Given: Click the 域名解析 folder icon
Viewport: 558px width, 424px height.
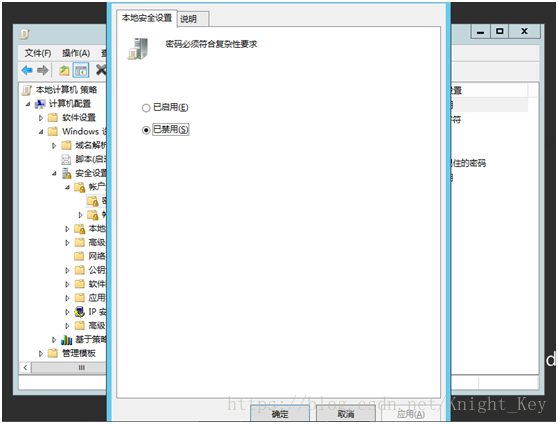Looking at the screenshot, I should [x=66, y=145].
